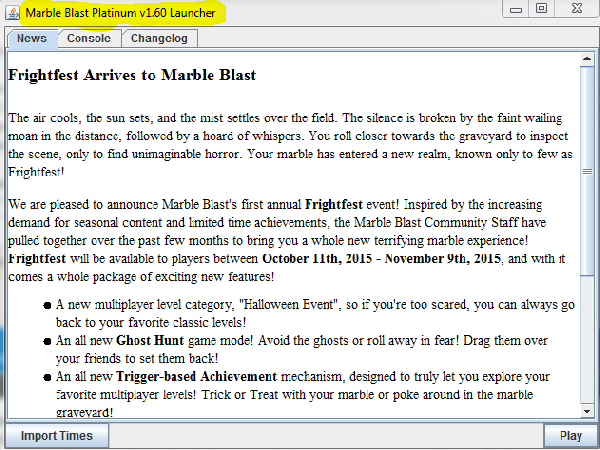Screen dimensions: 600x450
Task: Maximize the launcher window
Action: coord(541,8)
